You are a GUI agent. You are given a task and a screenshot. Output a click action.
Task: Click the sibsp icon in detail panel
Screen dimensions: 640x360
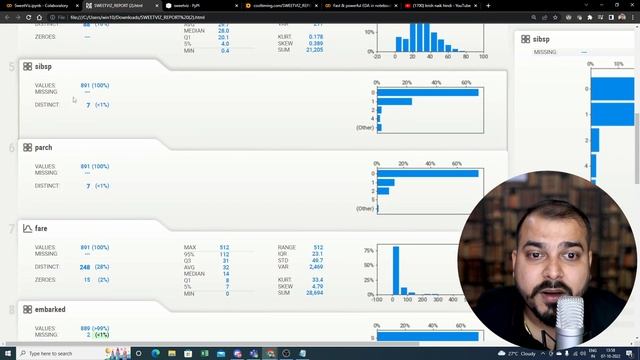(525, 39)
